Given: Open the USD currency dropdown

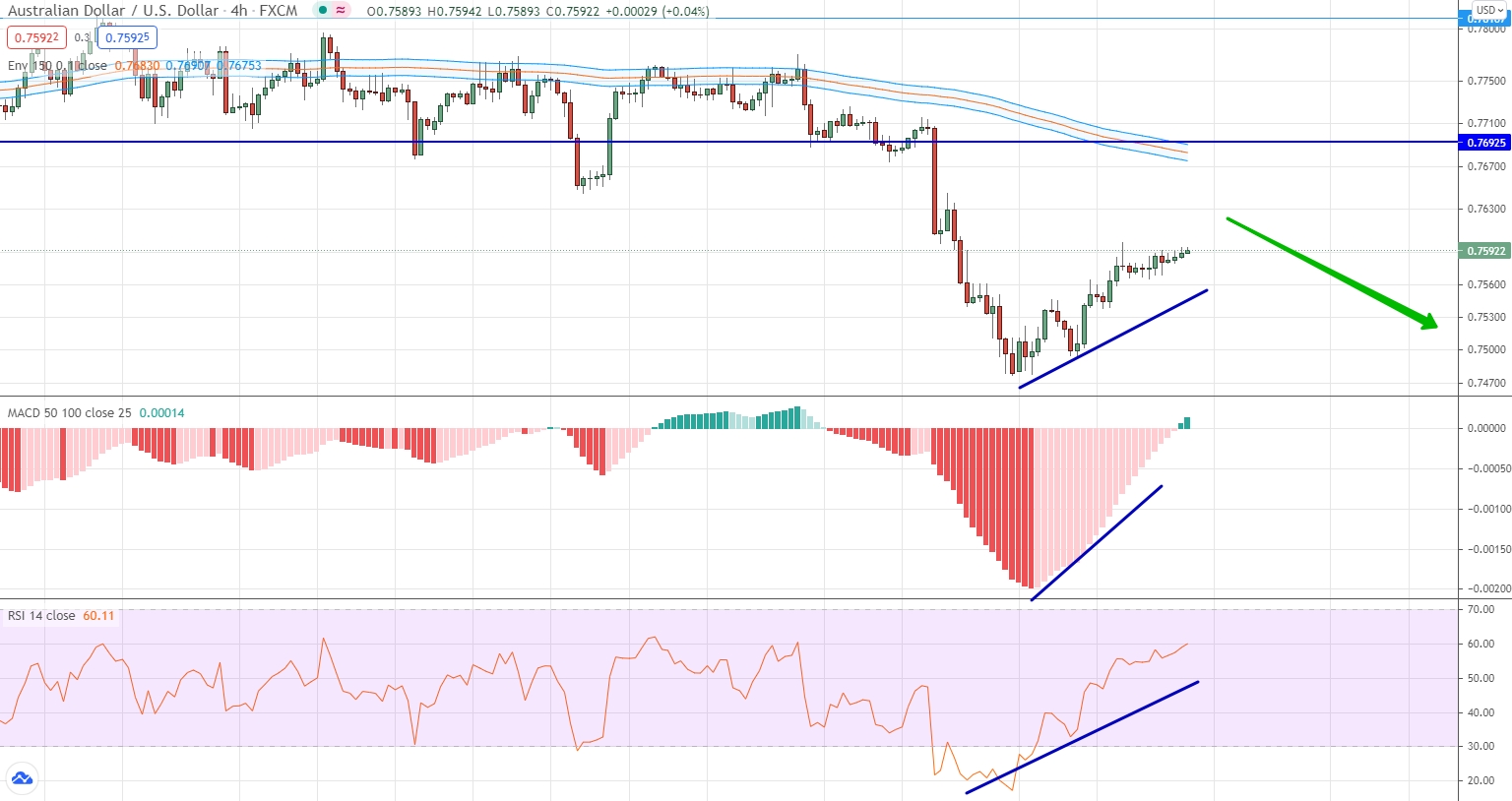Looking at the screenshot, I should 1489,10.
